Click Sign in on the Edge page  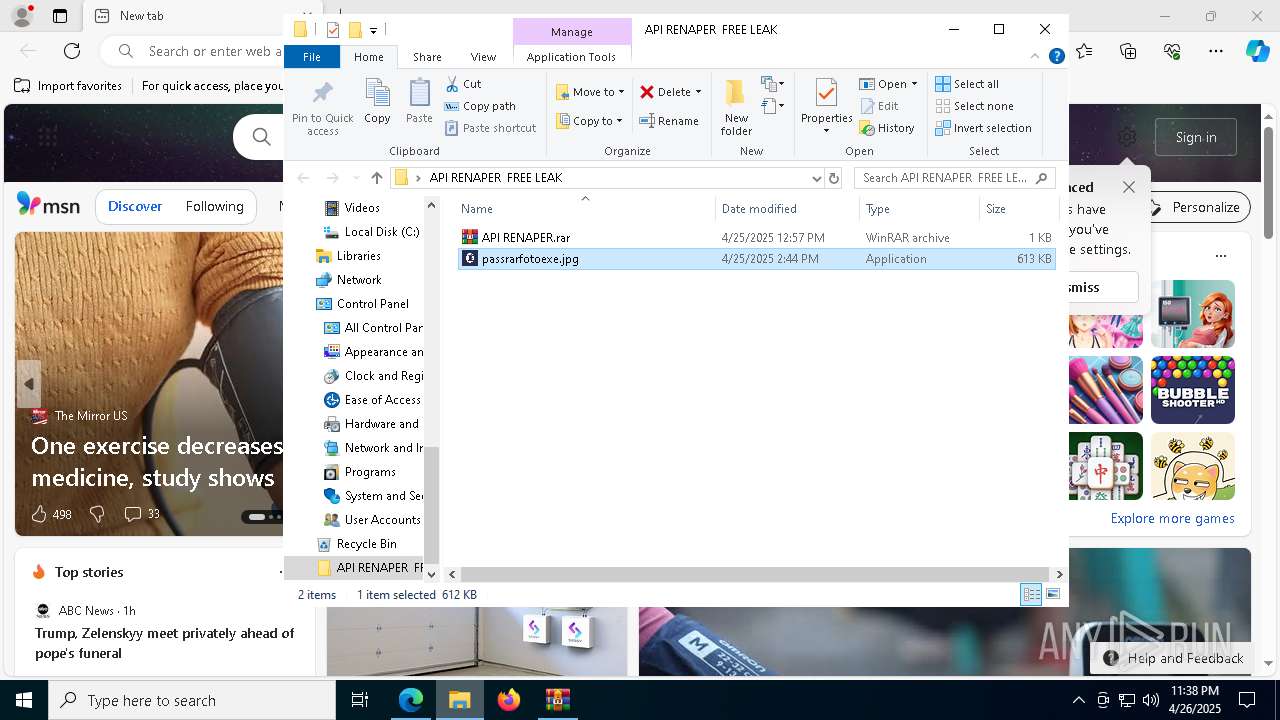(1196, 137)
